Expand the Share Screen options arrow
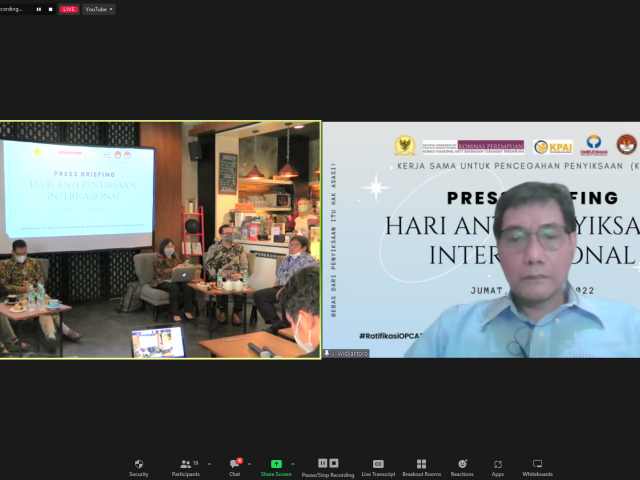This screenshot has height=480, width=640. tap(292, 464)
